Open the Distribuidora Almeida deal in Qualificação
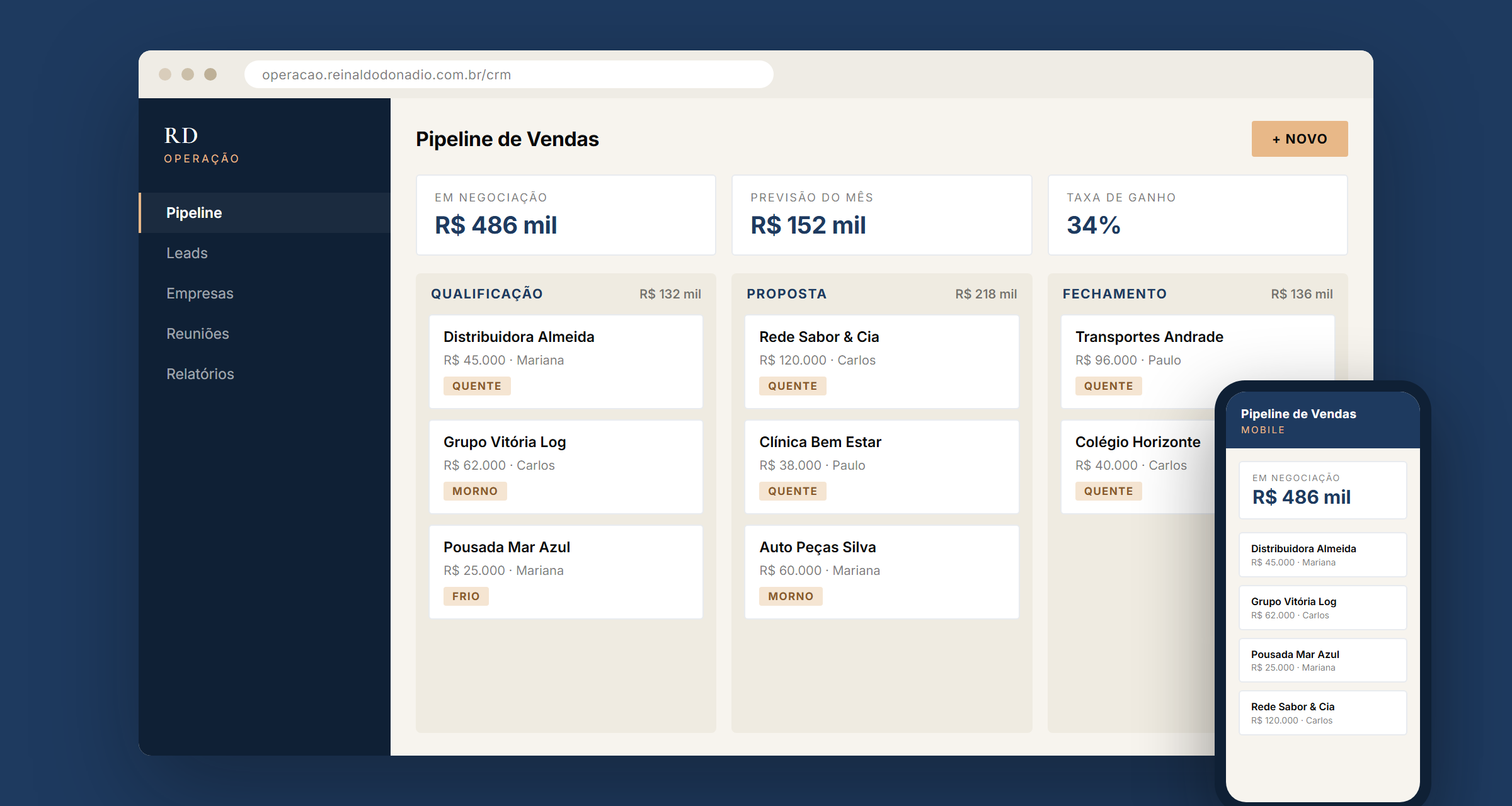Image resolution: width=1512 pixels, height=806 pixels. point(566,361)
